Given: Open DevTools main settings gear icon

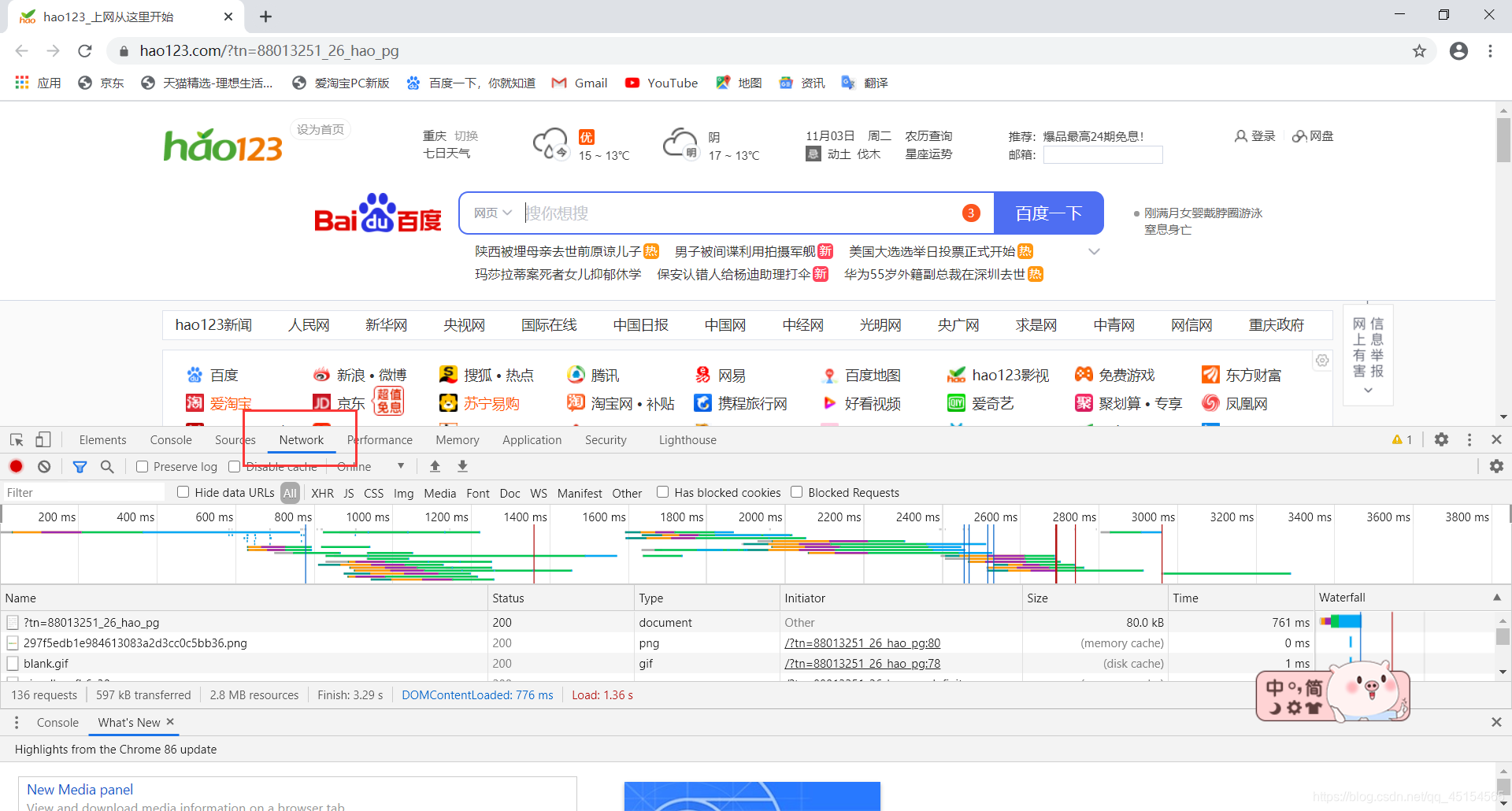Looking at the screenshot, I should (1441, 439).
